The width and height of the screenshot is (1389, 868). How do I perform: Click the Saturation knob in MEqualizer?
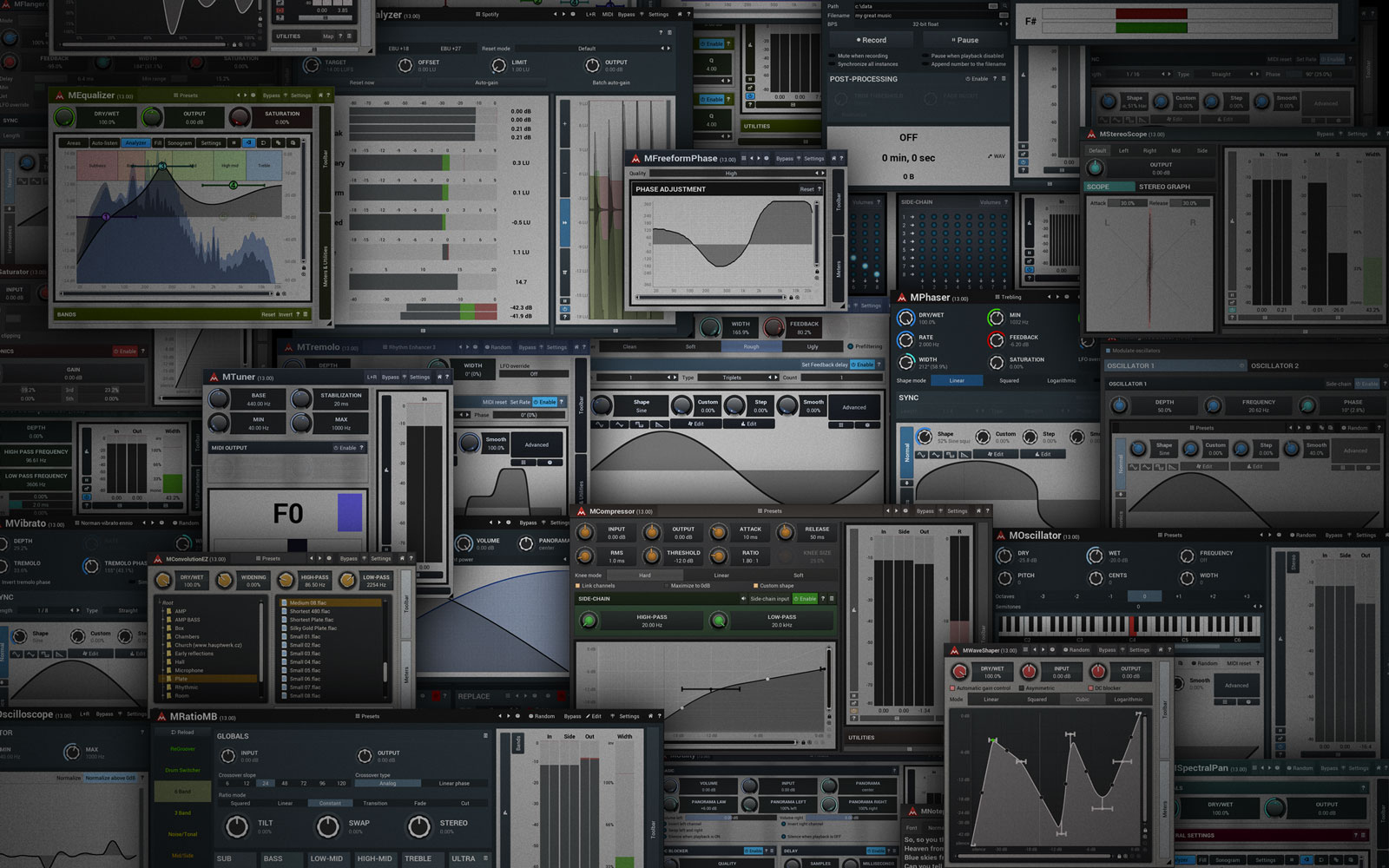click(x=240, y=117)
